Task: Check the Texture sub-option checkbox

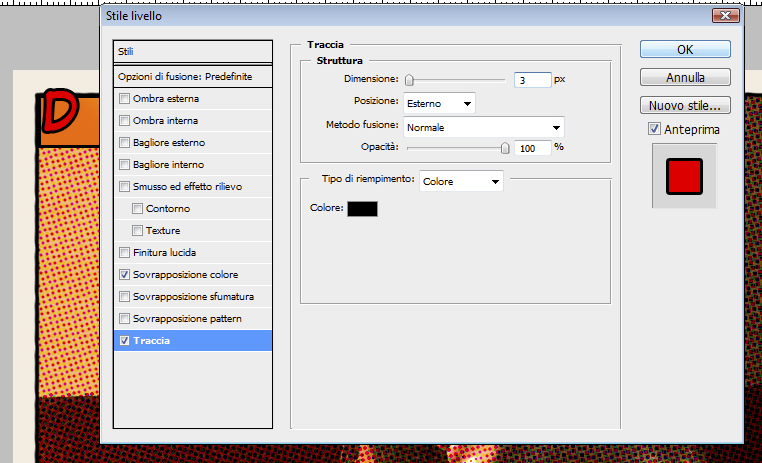Action: pyautogui.click(x=138, y=231)
